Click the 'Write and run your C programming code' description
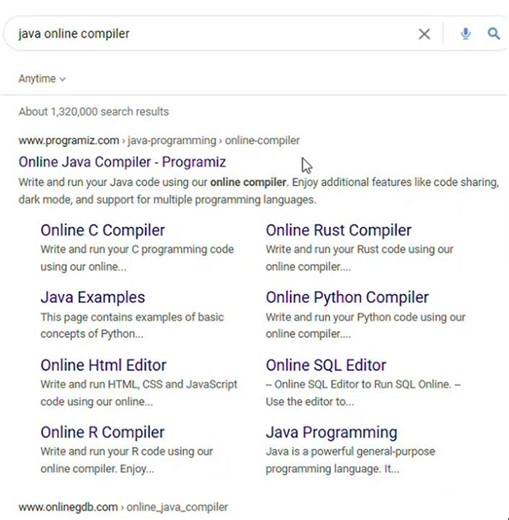Viewport: 509px width, 520px height. tap(137, 258)
